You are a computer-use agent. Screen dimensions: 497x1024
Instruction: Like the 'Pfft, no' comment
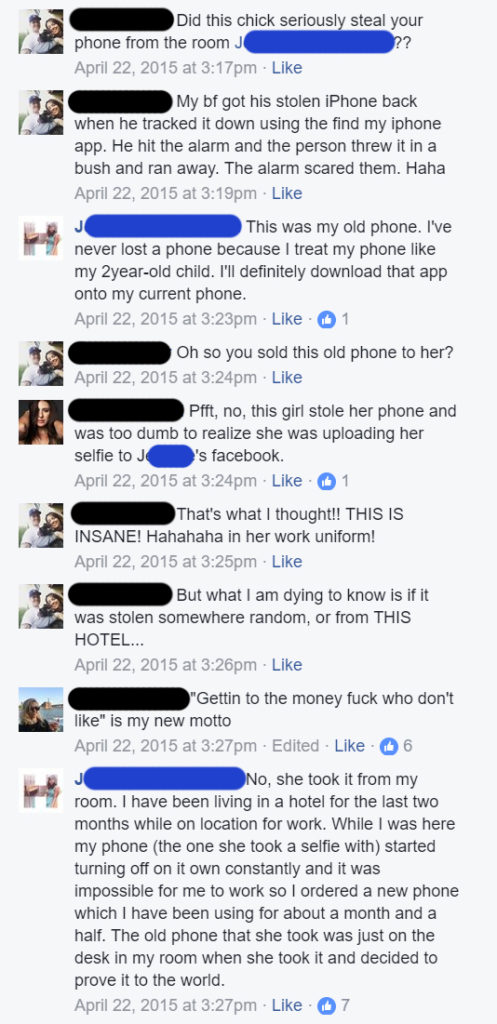click(x=287, y=481)
